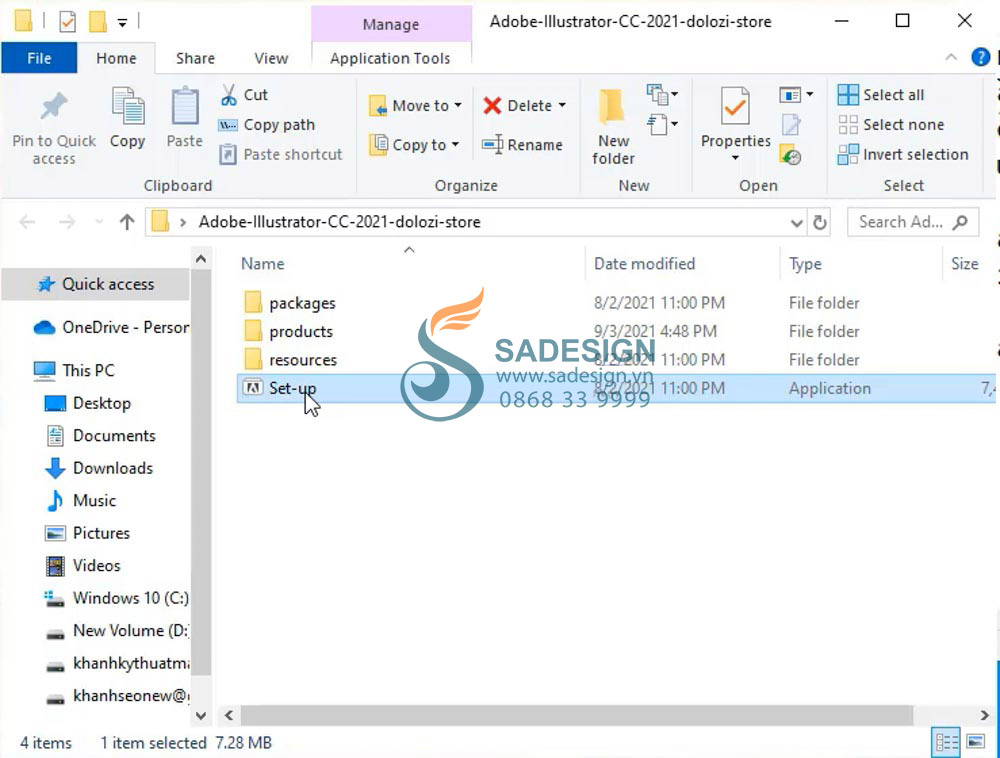
Task: Open the File menu tab
Action: coord(39,58)
